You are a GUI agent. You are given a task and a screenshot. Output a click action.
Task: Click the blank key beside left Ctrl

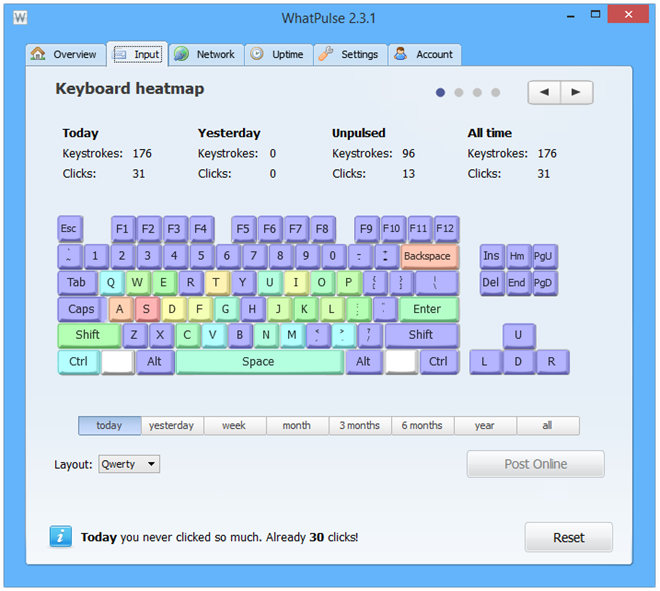pyautogui.click(x=118, y=362)
